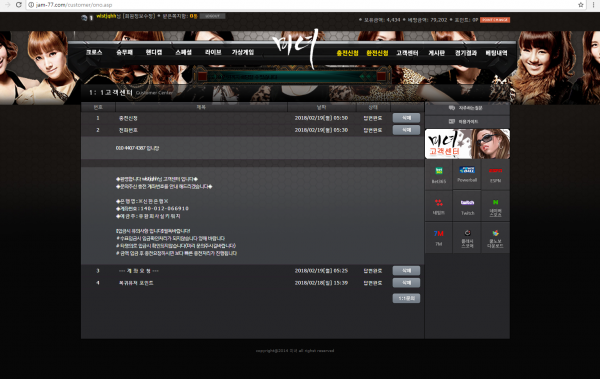Screen dimensions: 600x379
Task: Open the Powerball shortcut icon
Action: 467,175
